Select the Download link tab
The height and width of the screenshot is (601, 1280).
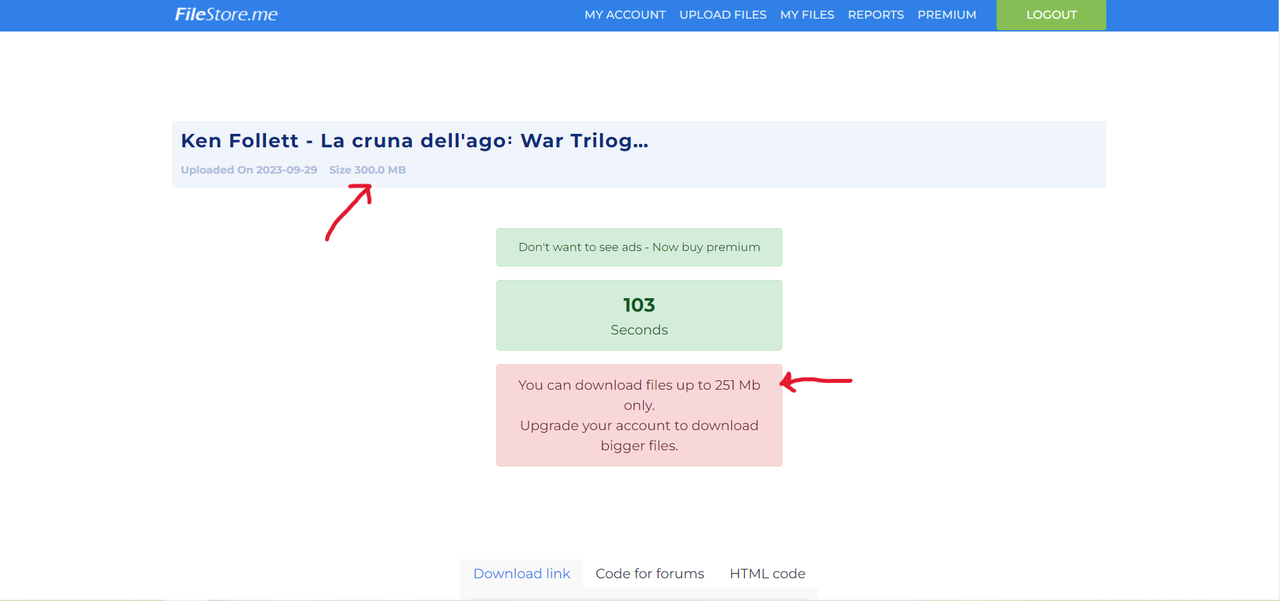coord(521,574)
